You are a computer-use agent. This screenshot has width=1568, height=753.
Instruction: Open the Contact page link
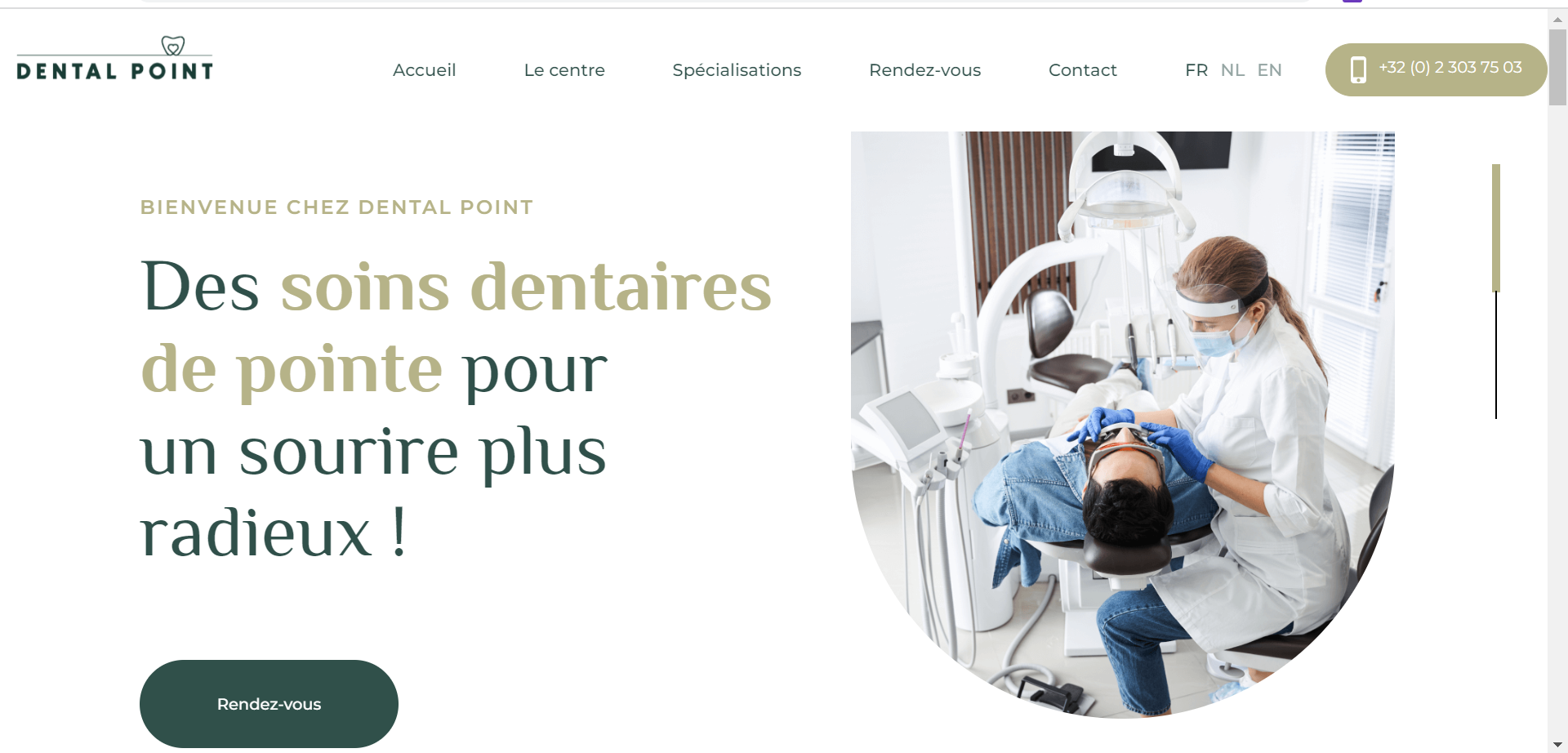tap(1082, 70)
